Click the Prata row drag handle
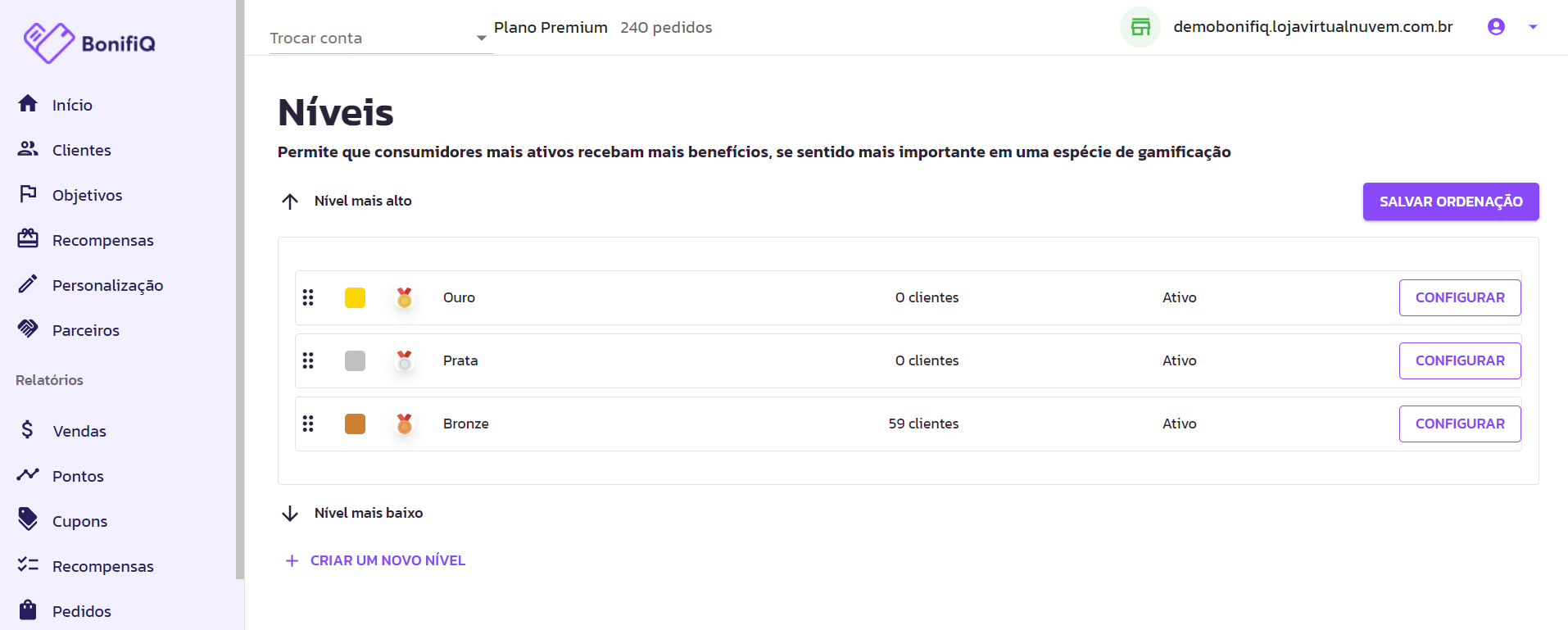 [308, 360]
